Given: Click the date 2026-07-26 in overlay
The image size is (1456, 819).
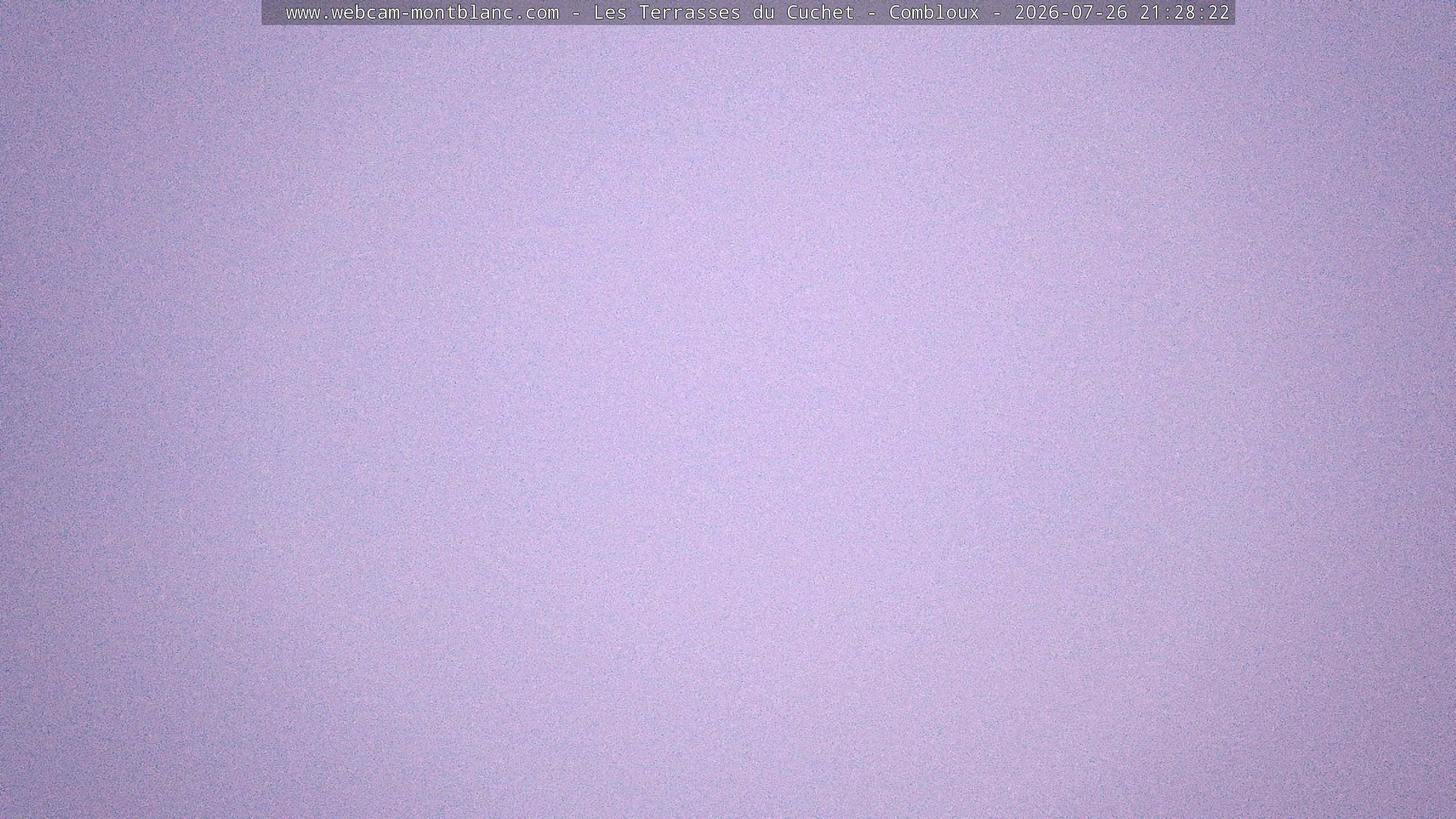Looking at the screenshot, I should [x=1071, y=13].
